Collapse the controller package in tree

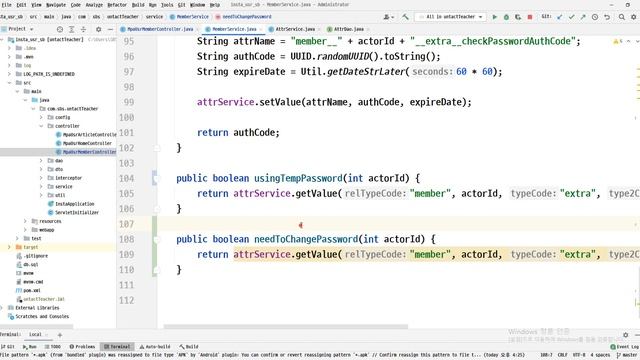click(x=41, y=126)
